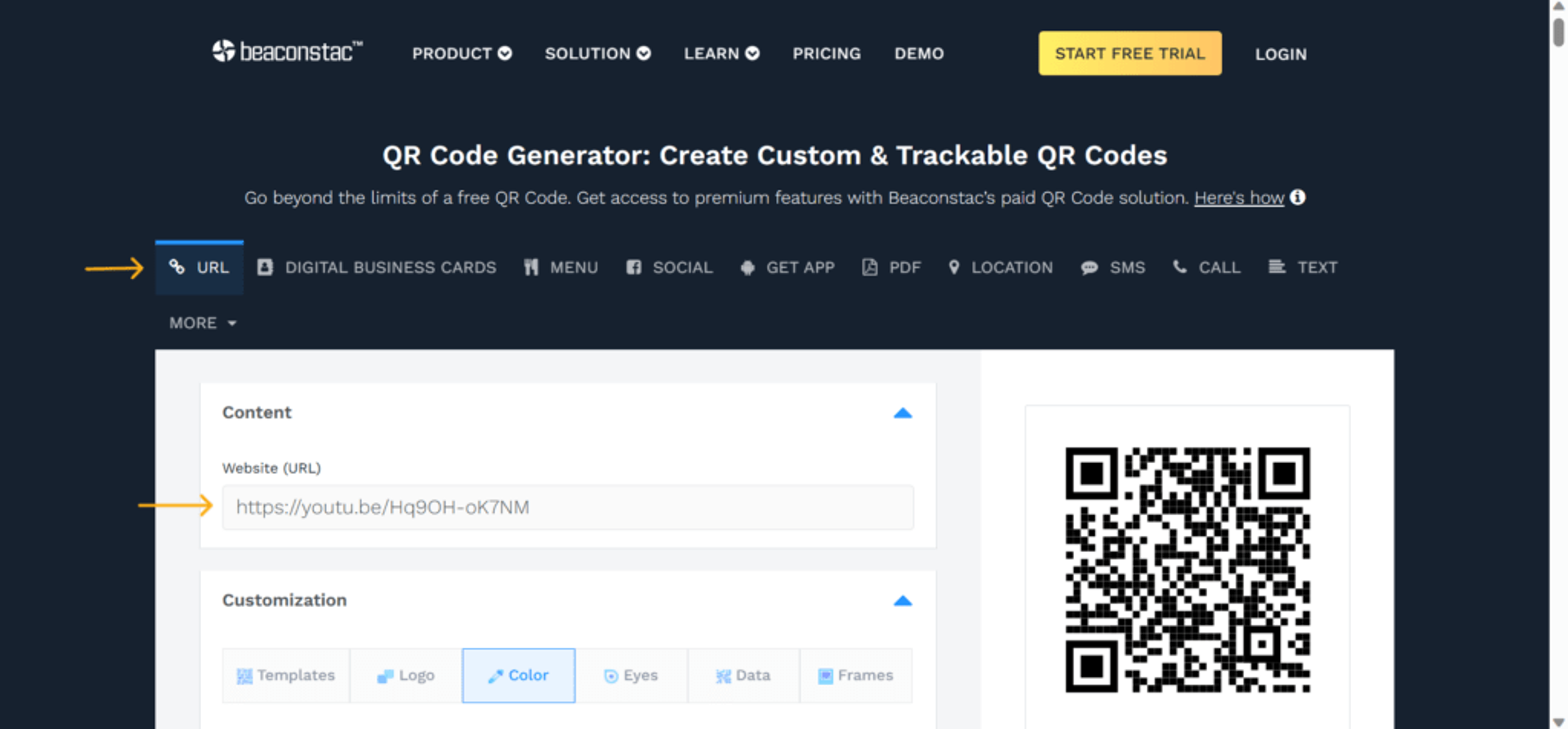Select the SMS speech bubble type
This screenshot has width=1568, height=729.
(1089, 268)
